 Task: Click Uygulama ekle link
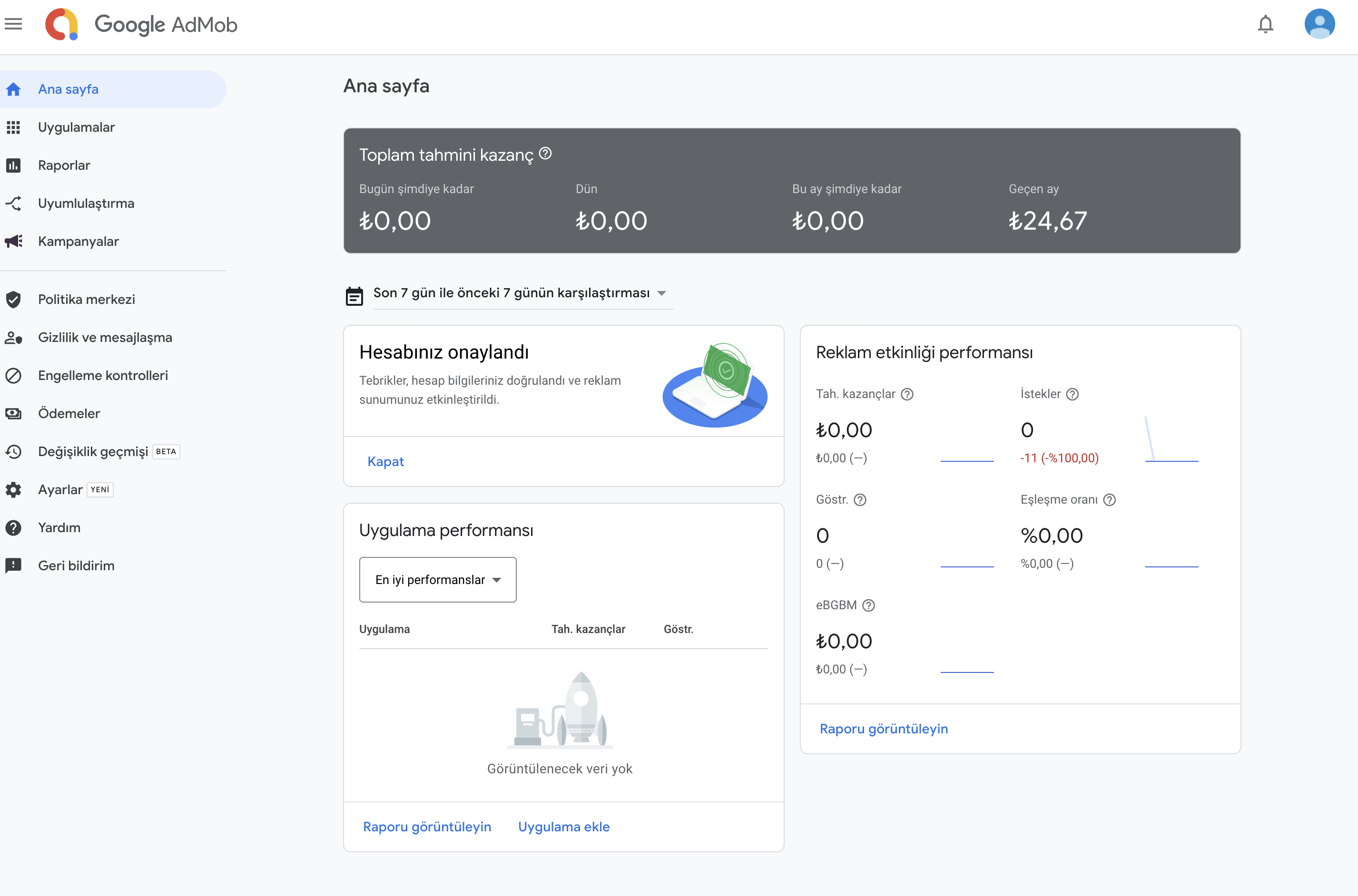point(563,827)
